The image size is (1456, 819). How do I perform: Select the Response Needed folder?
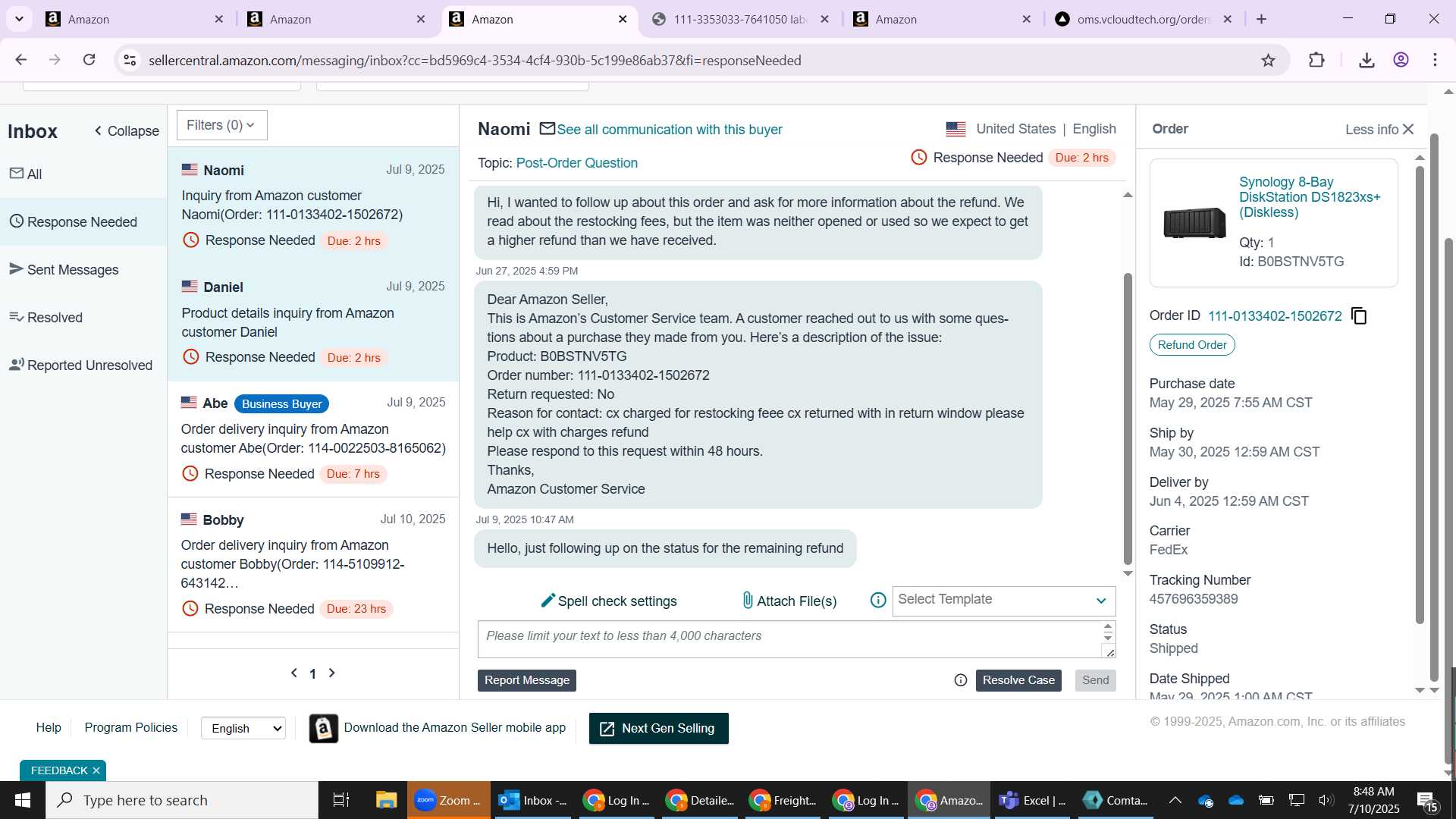(83, 221)
